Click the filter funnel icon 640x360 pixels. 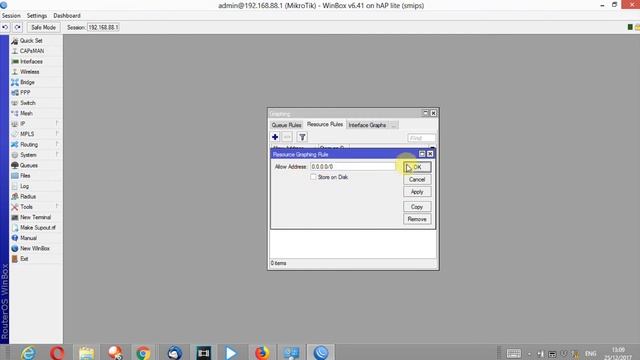point(302,137)
